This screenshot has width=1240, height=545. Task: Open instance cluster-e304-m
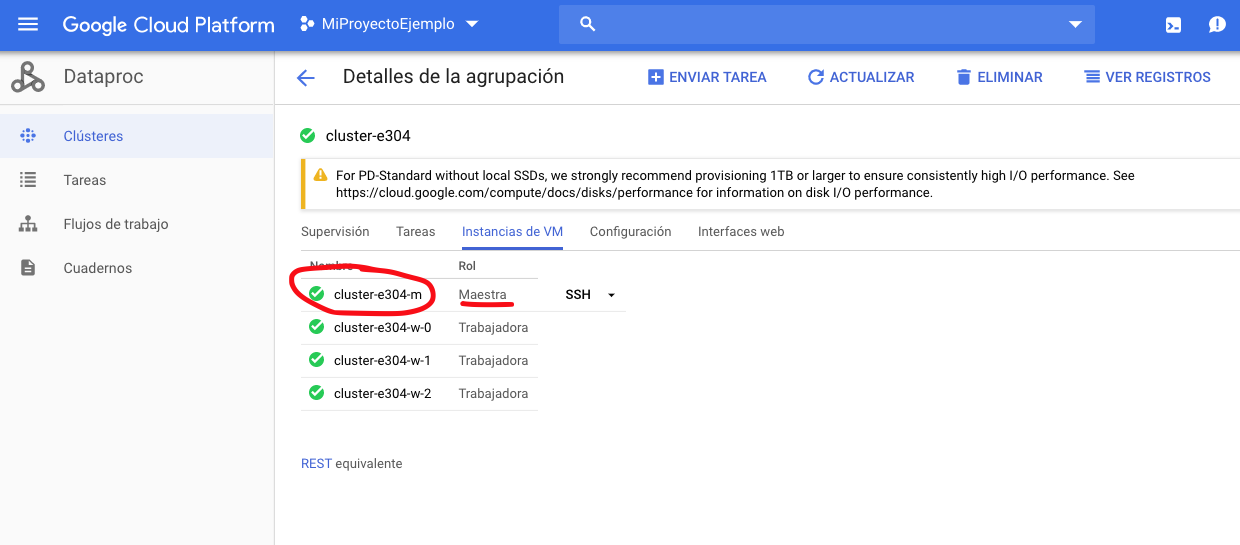tap(378, 295)
